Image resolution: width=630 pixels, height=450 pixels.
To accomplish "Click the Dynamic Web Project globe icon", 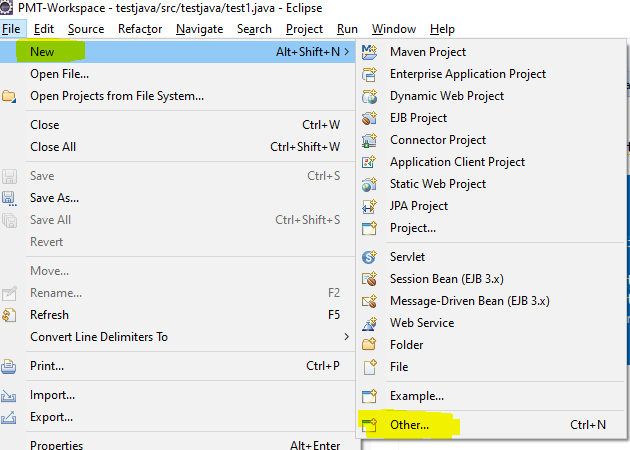I will click(x=369, y=96).
